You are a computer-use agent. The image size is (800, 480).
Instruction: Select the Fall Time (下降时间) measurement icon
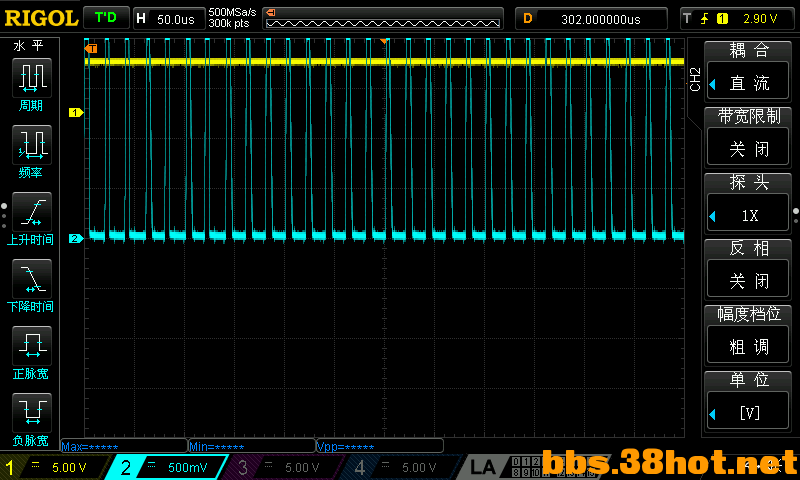coord(32,279)
